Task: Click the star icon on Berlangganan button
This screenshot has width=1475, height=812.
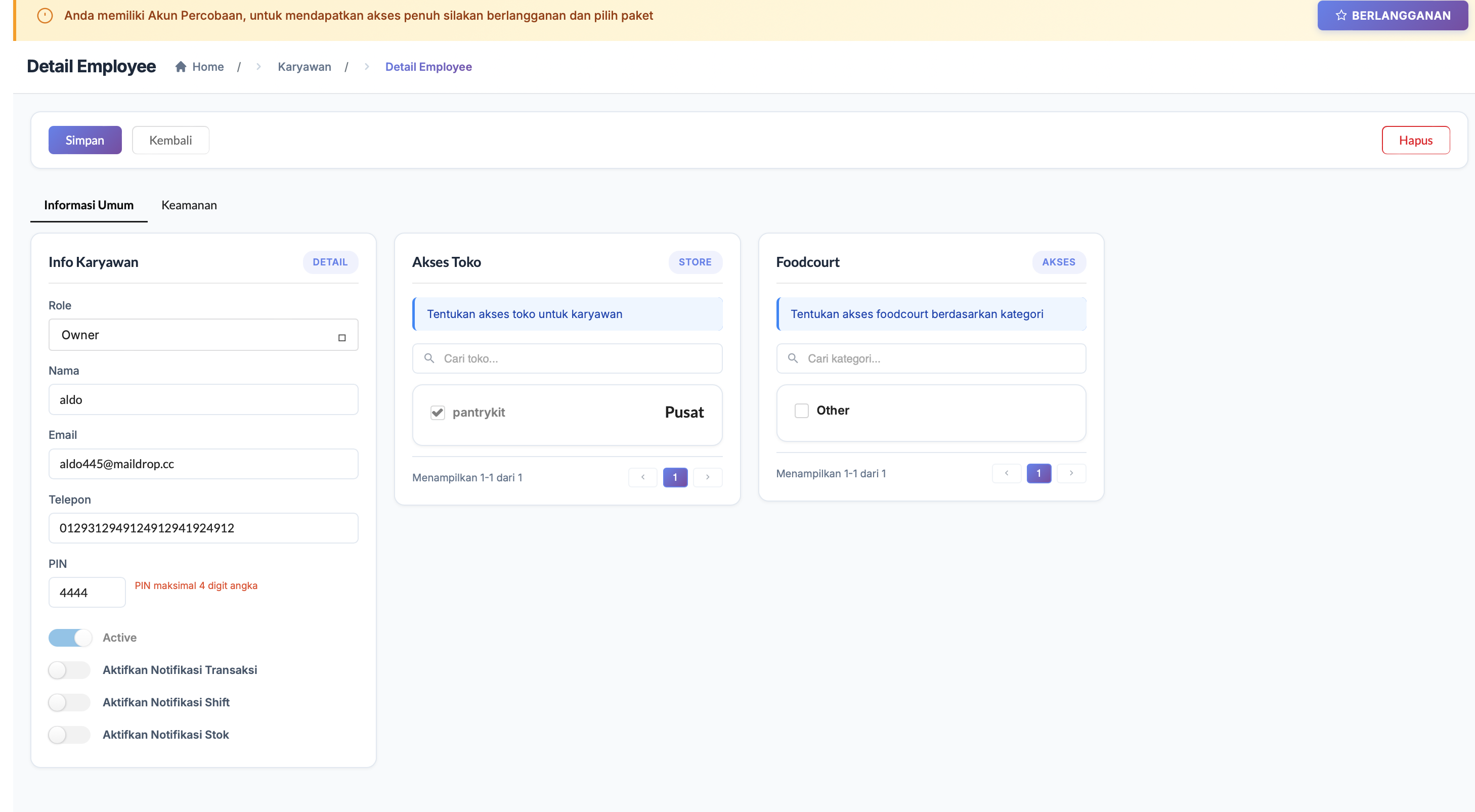Action: click(x=1340, y=16)
